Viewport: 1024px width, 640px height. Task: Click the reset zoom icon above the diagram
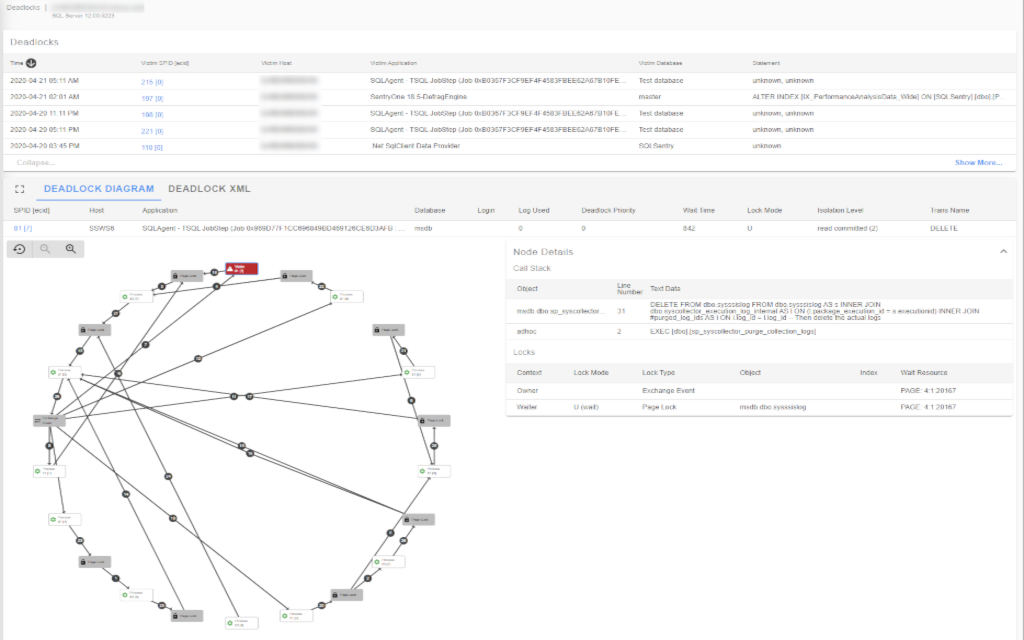19,249
